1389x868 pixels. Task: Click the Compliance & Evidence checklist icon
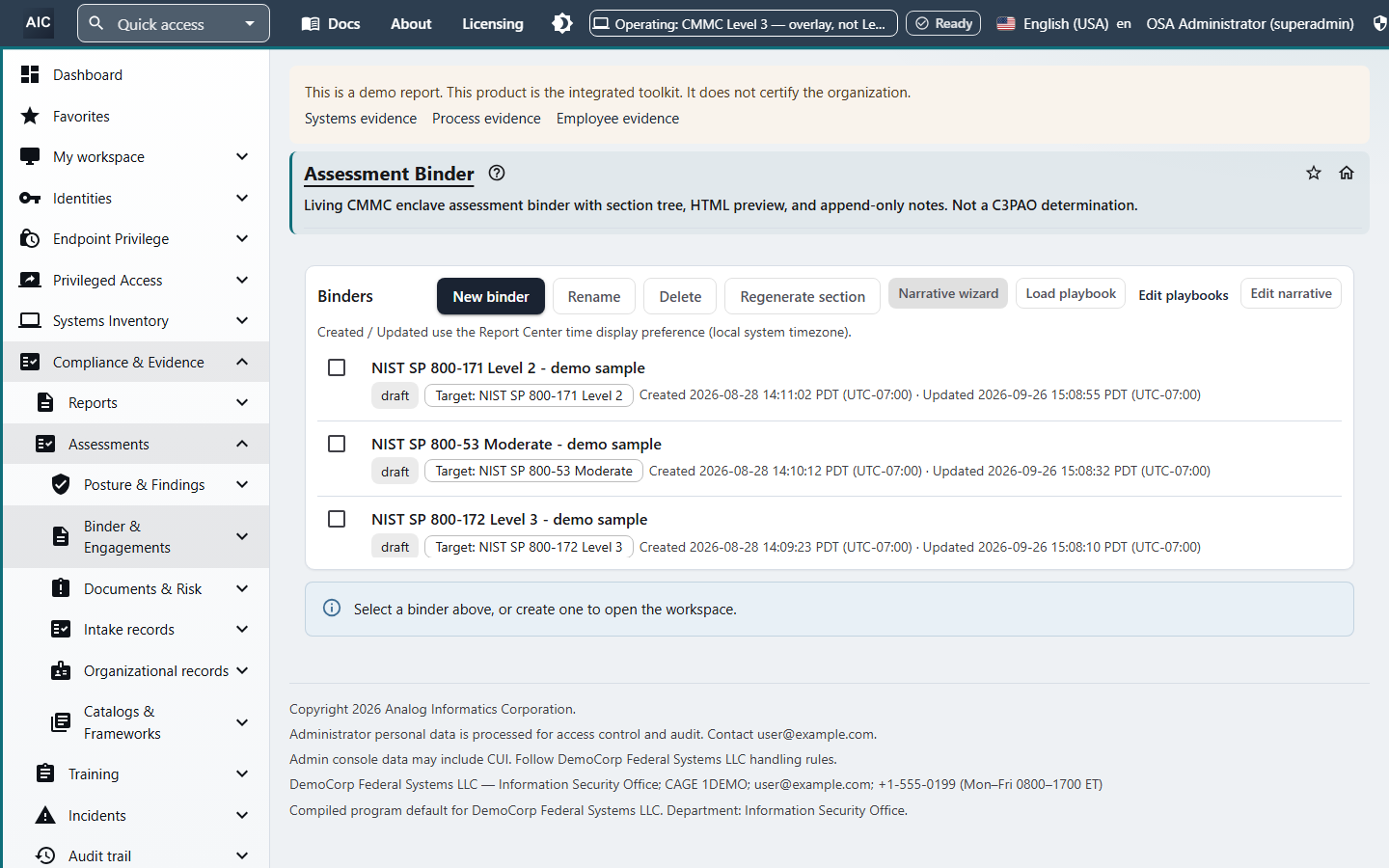pos(30,362)
